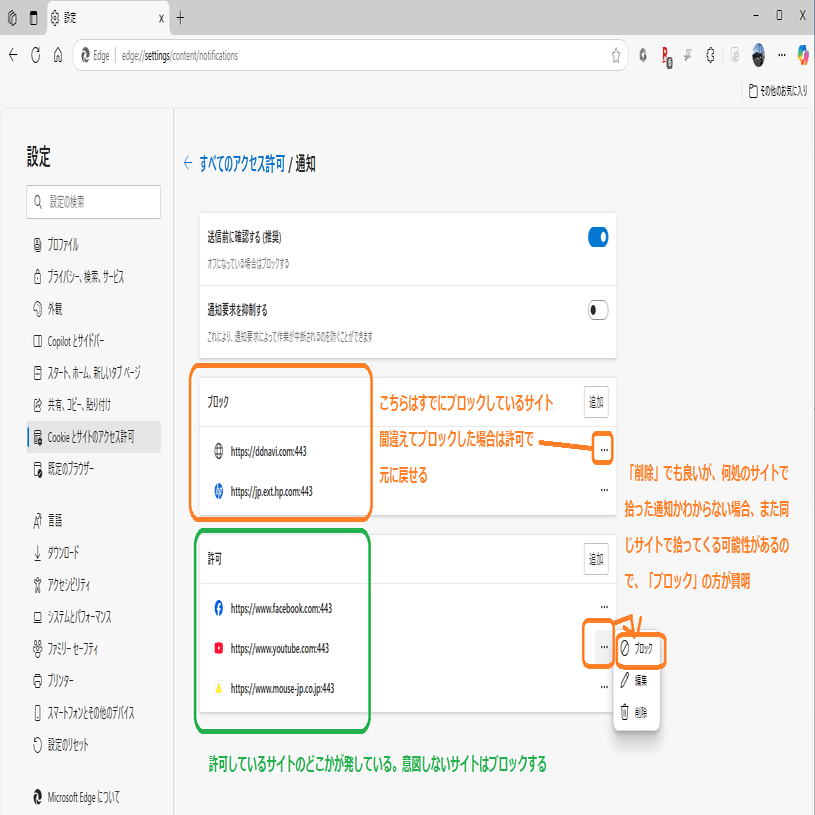This screenshot has width=815, height=815.
Task: Click the red P extension icon
Action: 666,56
